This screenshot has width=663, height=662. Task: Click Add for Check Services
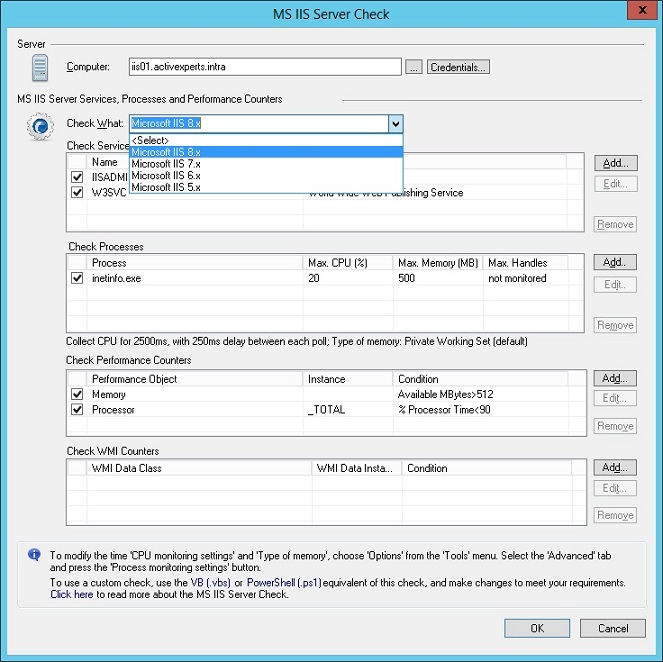pos(616,163)
